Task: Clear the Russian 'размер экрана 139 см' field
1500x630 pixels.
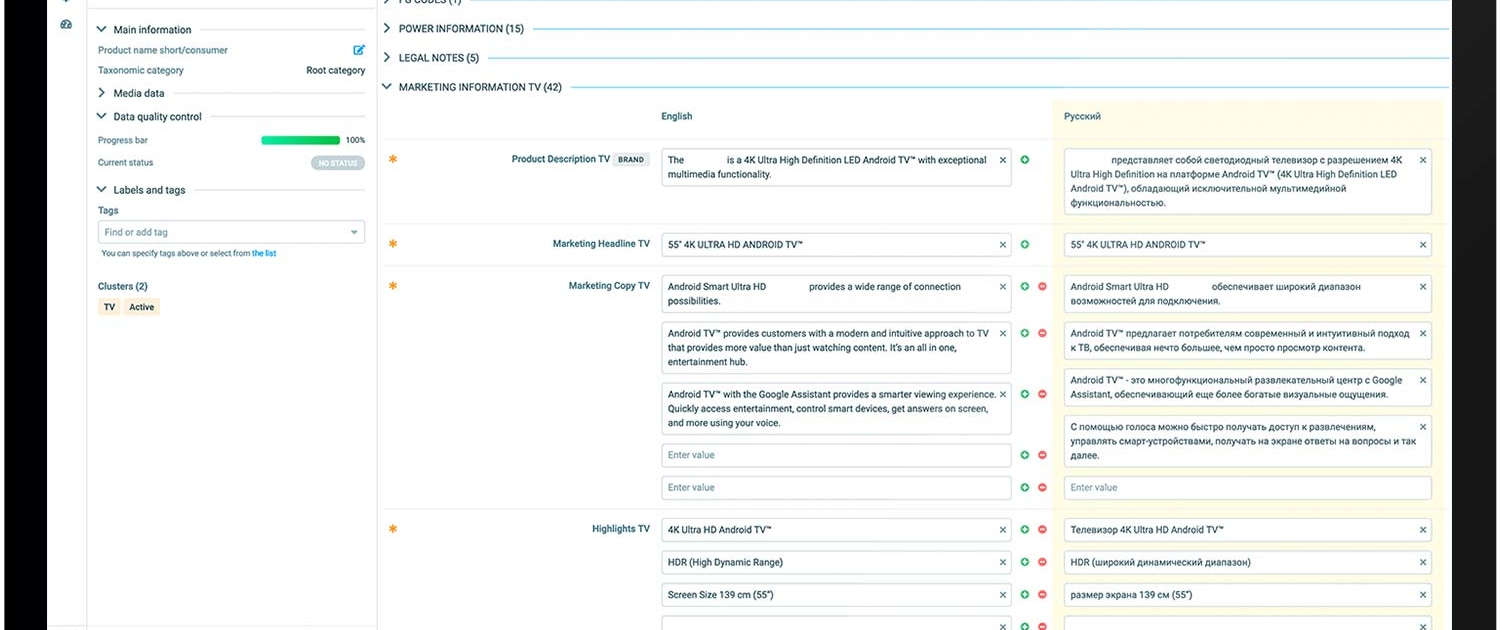Action: coord(1423,596)
